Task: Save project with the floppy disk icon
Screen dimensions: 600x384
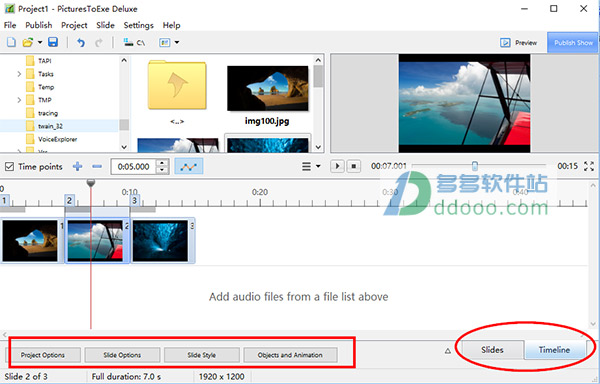Action: (53, 42)
